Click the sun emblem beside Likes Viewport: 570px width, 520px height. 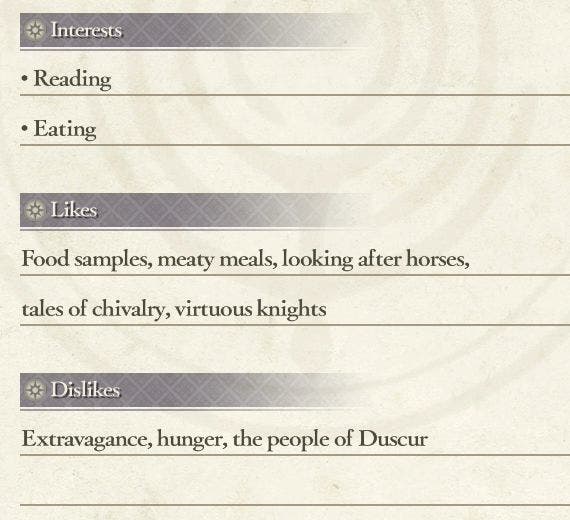[35, 210]
